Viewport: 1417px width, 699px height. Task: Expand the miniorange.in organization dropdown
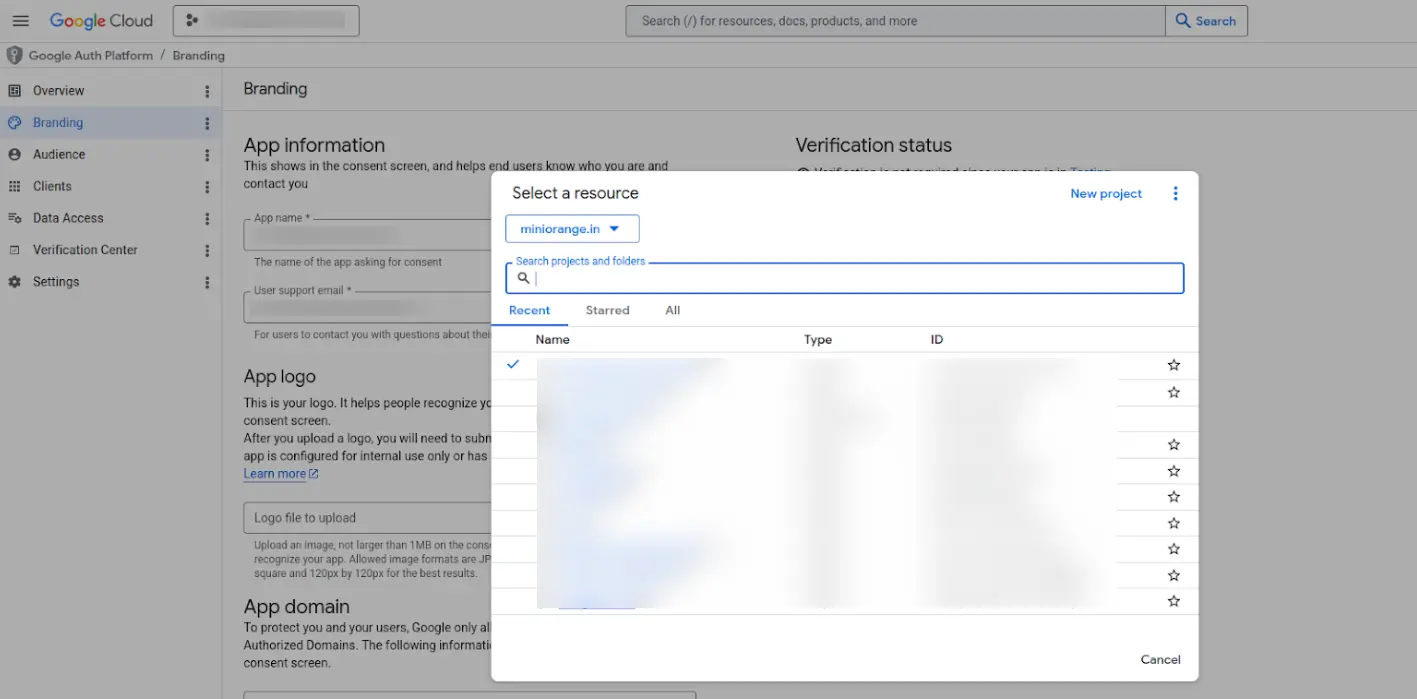click(572, 229)
